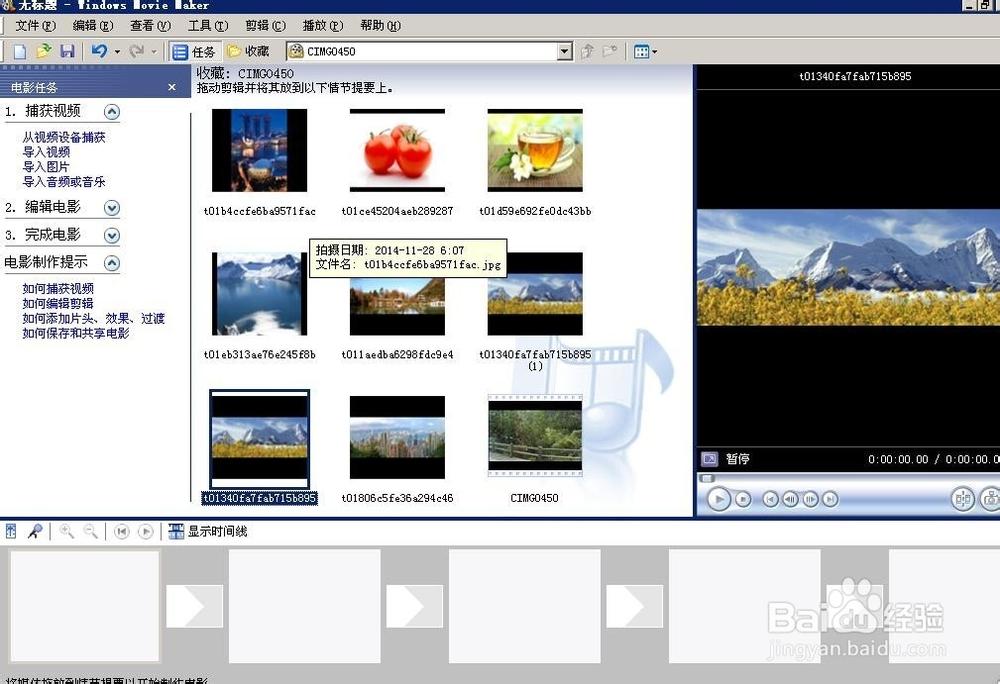Click the take picture (camera) icon under the preview
1000x684 pixels.
(990, 498)
